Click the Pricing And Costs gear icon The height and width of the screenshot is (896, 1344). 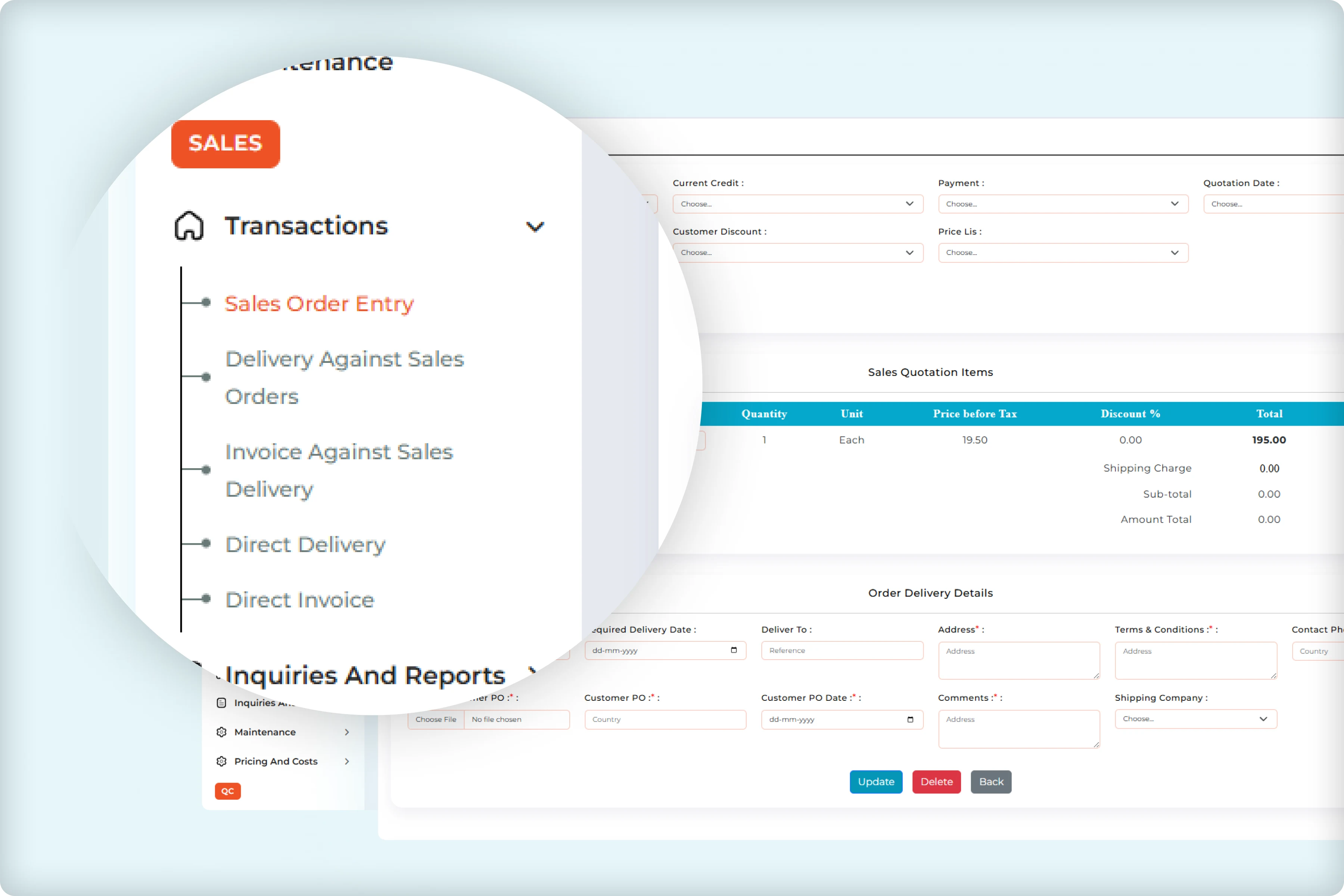[222, 761]
